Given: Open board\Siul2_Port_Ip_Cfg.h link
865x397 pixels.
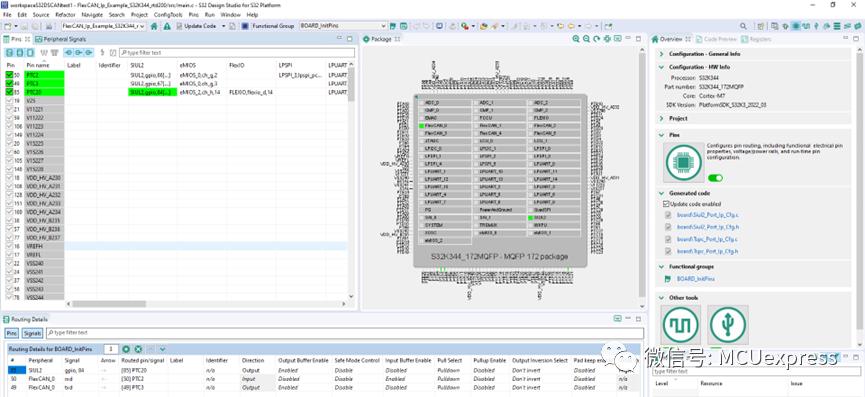Looking at the screenshot, I should point(707,227).
